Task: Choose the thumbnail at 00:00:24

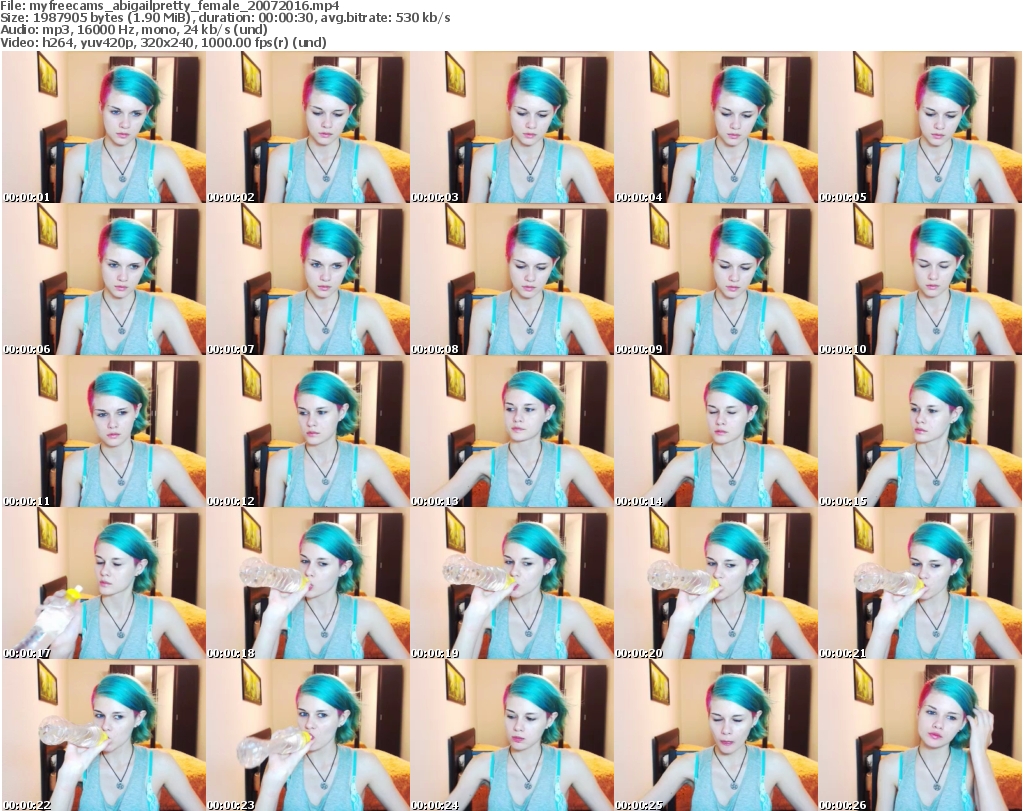Action: pyautogui.click(x=512, y=735)
